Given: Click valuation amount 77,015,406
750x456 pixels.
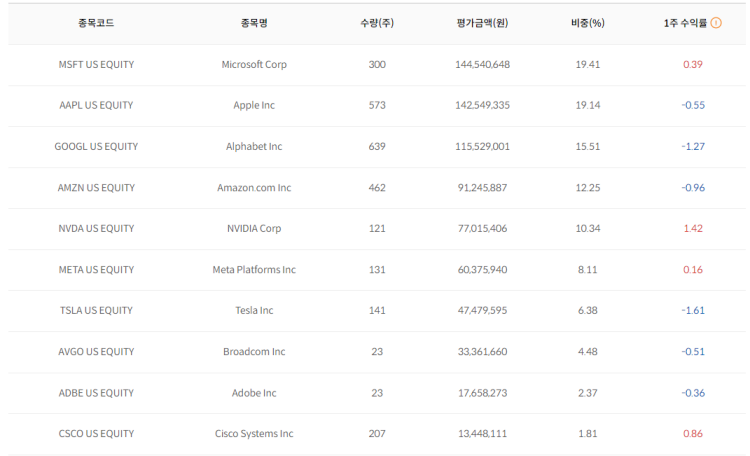Looking at the screenshot, I should coord(482,229).
